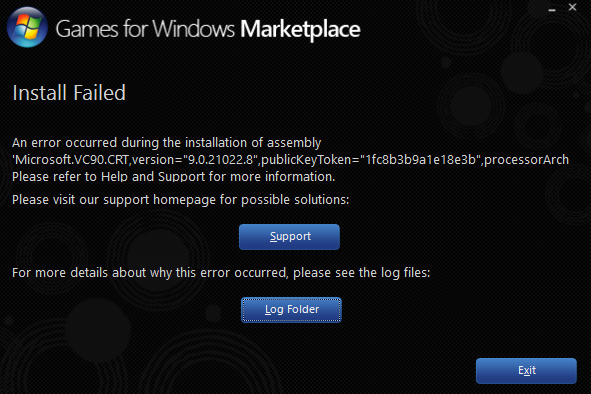Click the 'possible solutions:' text
This screenshot has height=394, width=591.
coord(295,200)
